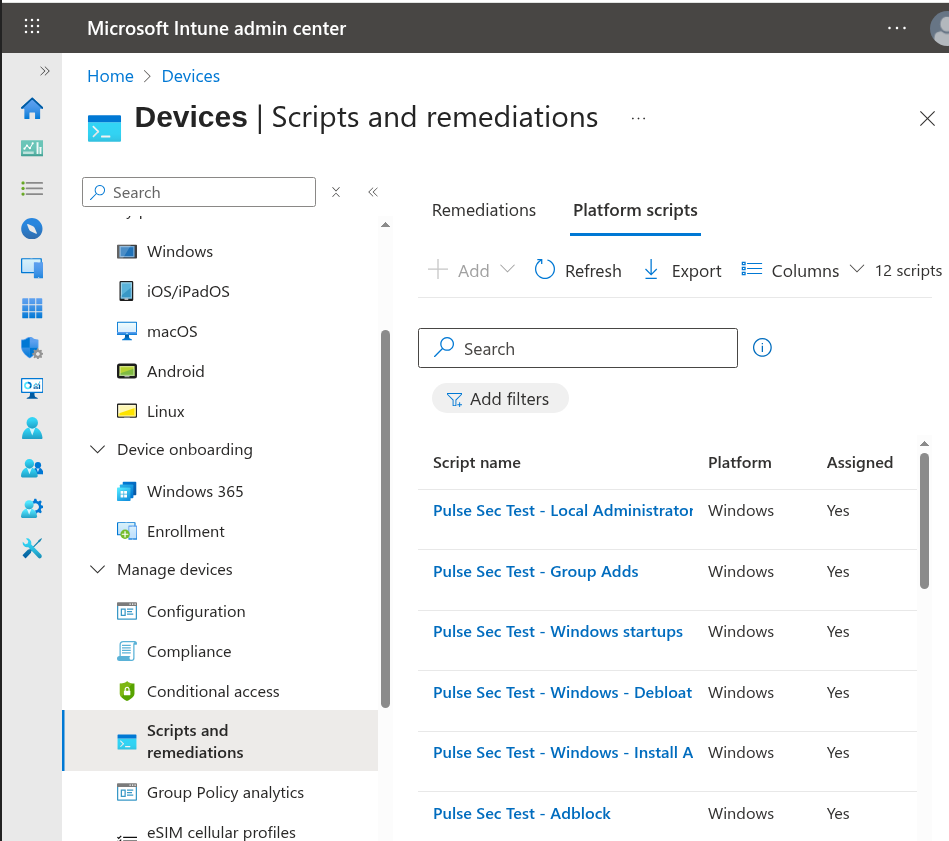The width and height of the screenshot is (949, 841).
Task: Select the Apps grid icon in left rail
Action: pyautogui.click(x=32, y=308)
